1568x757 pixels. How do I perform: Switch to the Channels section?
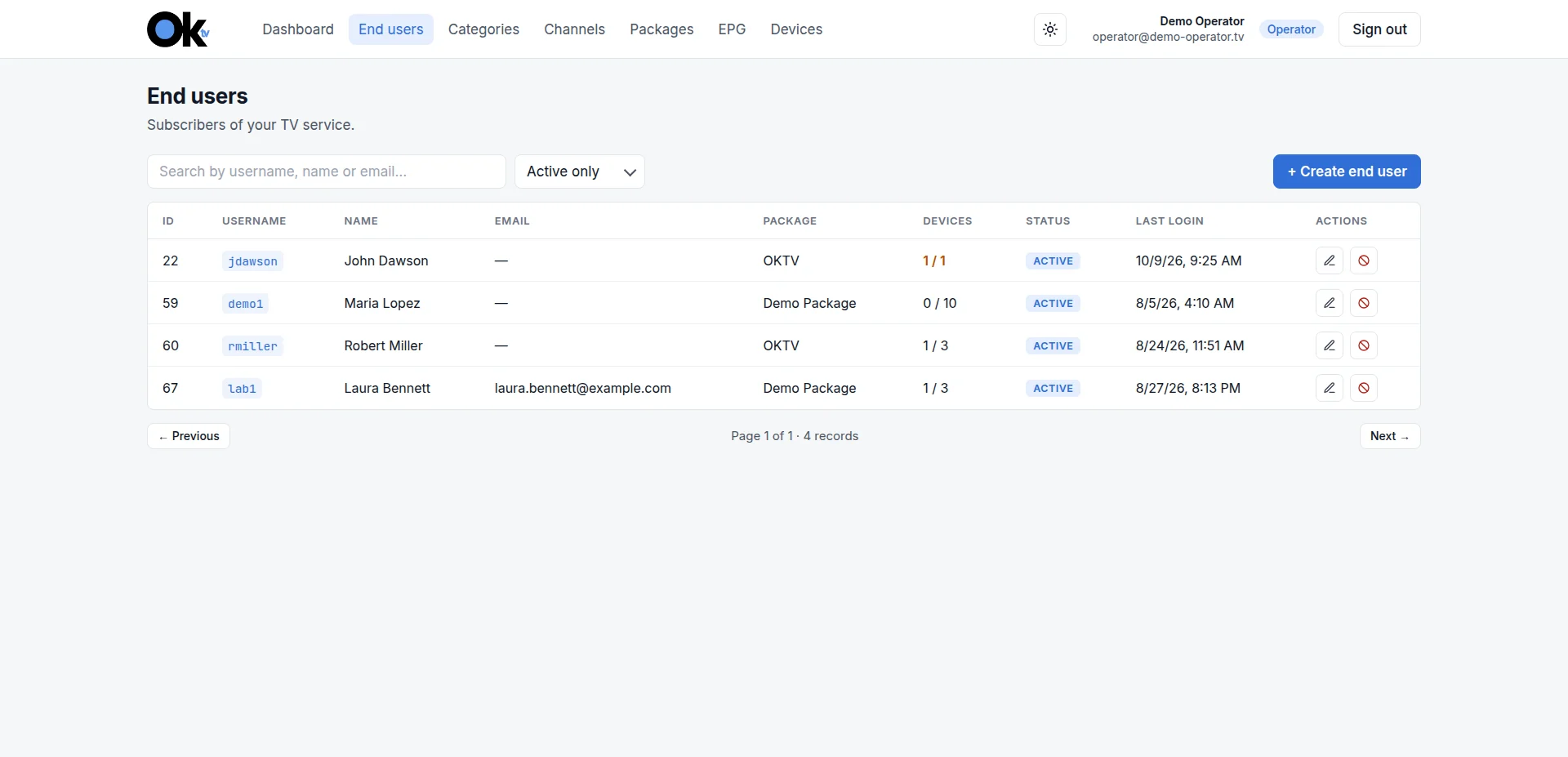(x=574, y=29)
